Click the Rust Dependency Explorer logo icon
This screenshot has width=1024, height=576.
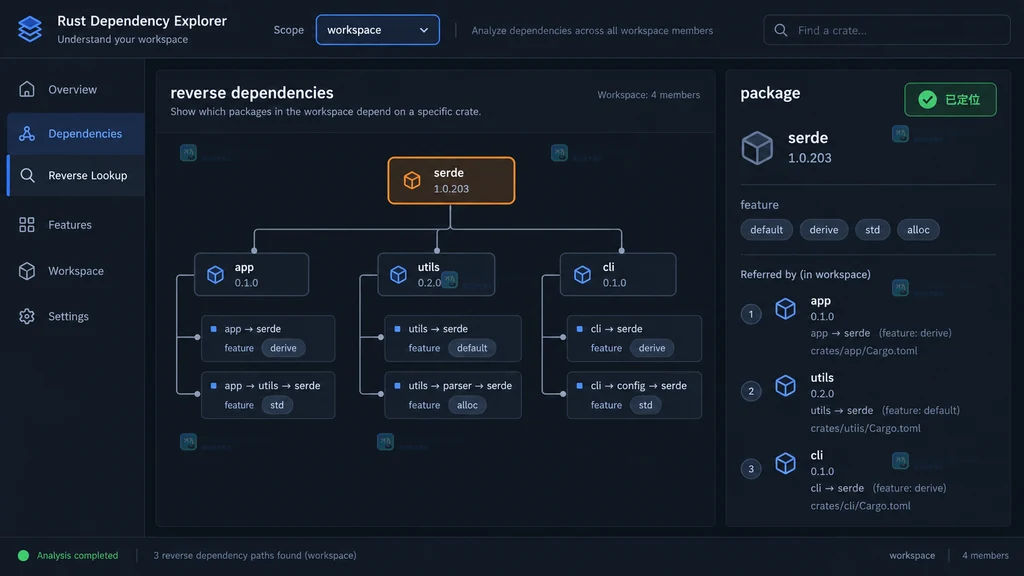(30, 29)
